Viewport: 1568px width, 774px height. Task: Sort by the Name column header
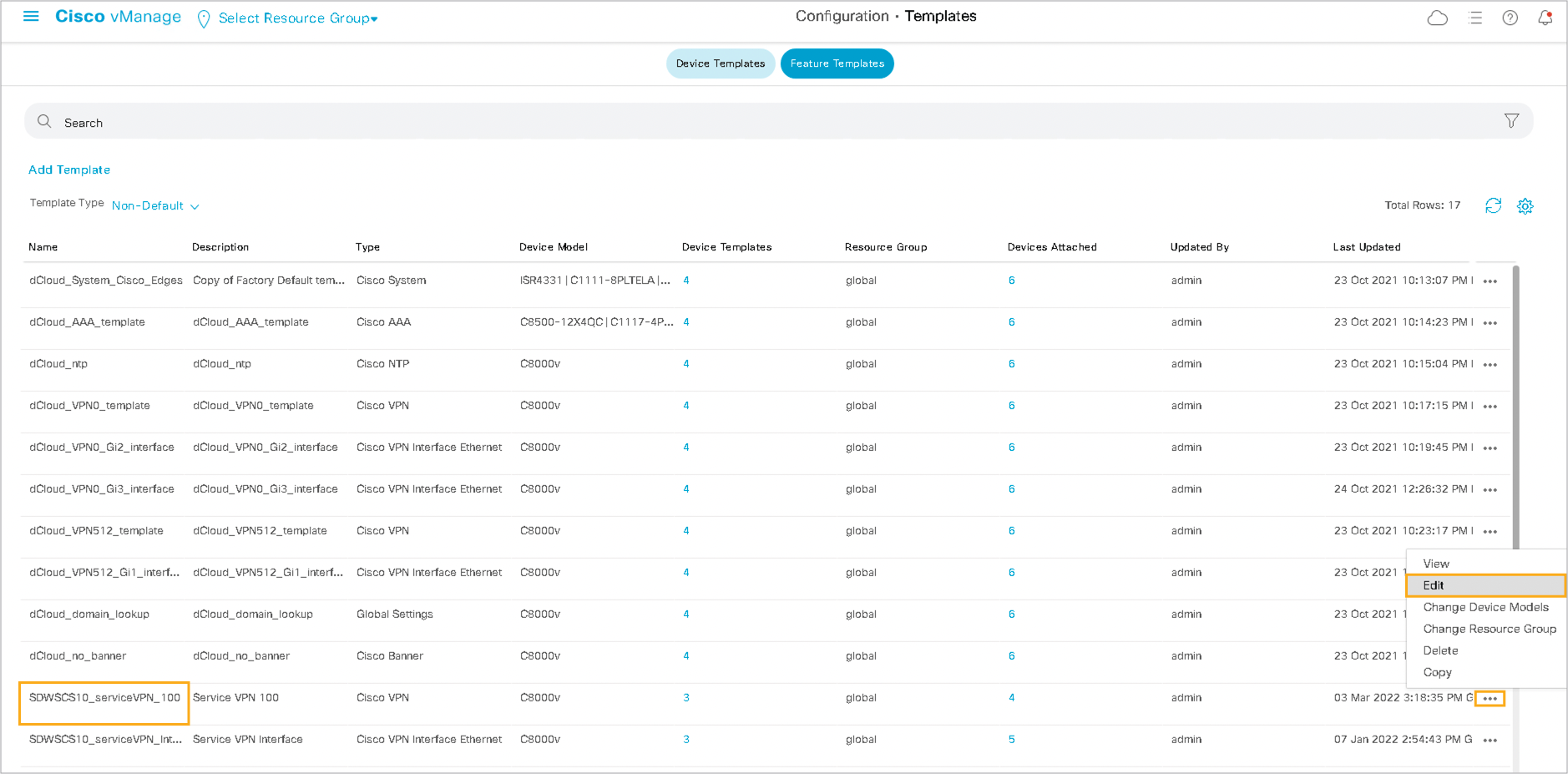coord(43,247)
